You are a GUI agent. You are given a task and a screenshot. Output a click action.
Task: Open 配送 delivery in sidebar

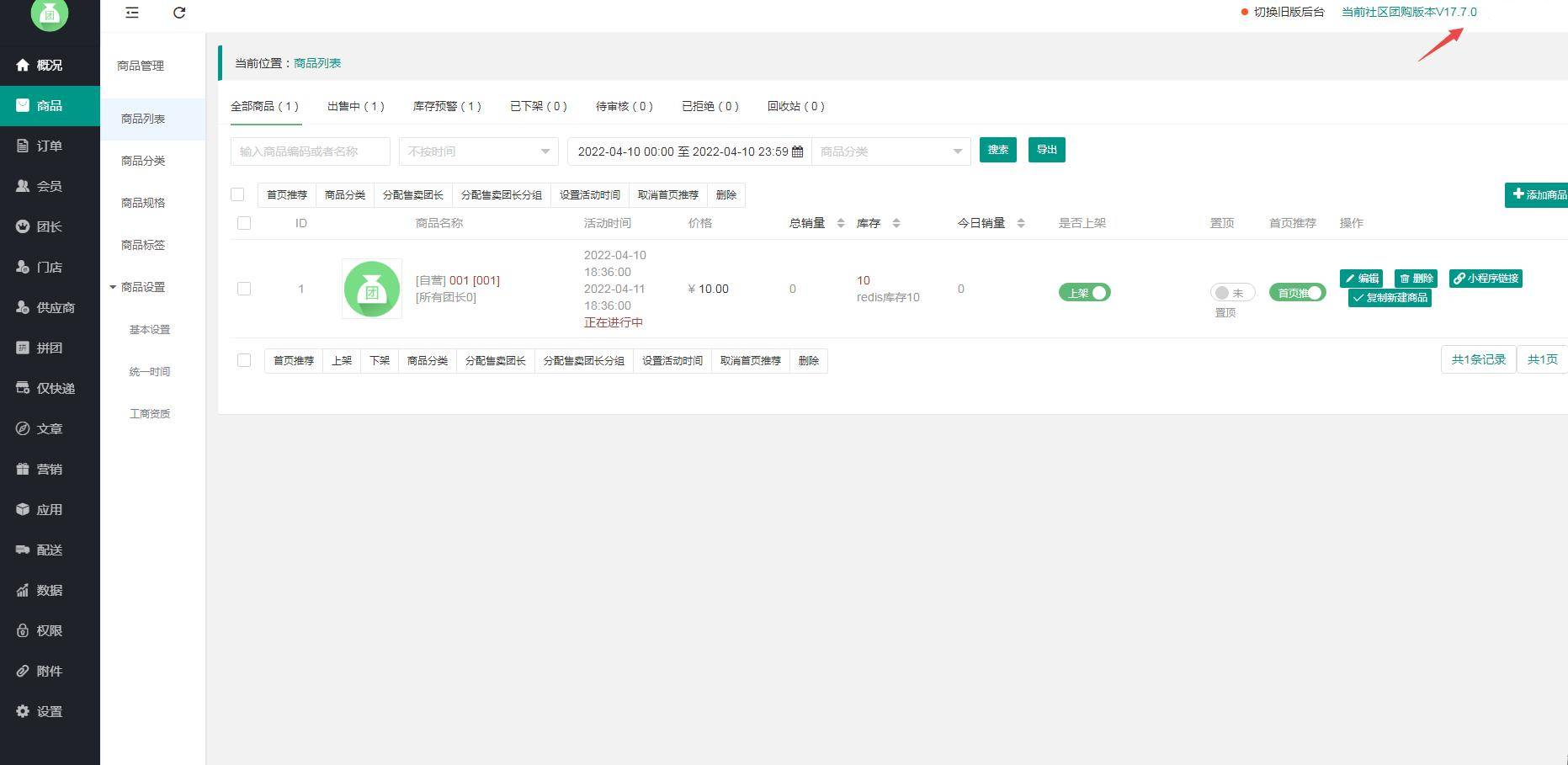[50, 550]
